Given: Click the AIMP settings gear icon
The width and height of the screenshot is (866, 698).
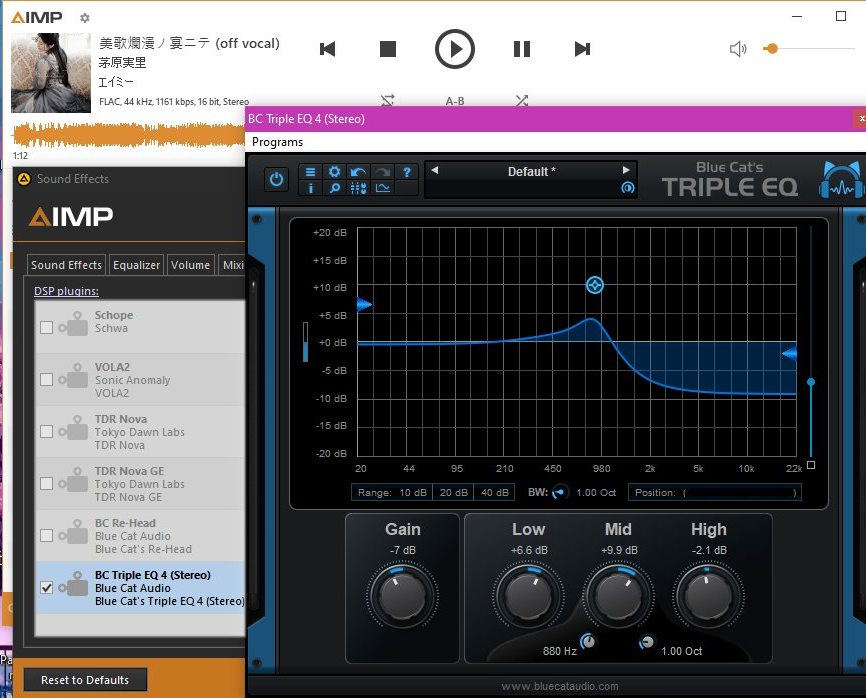Looking at the screenshot, I should point(85,18).
